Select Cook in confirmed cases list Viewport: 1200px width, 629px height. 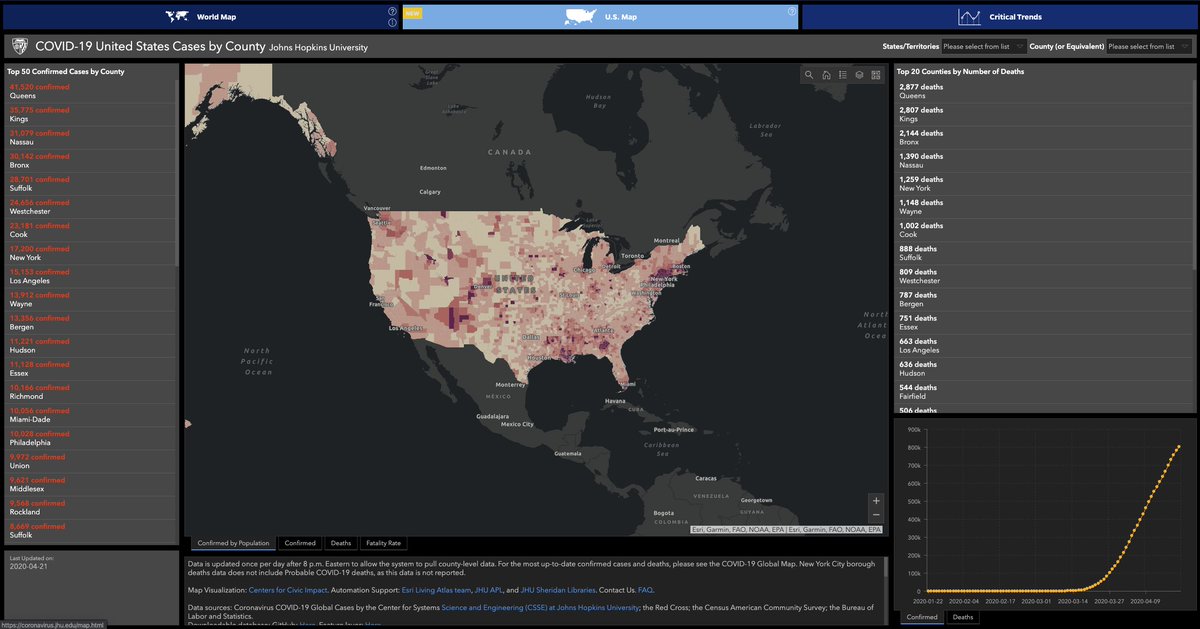(x=90, y=230)
